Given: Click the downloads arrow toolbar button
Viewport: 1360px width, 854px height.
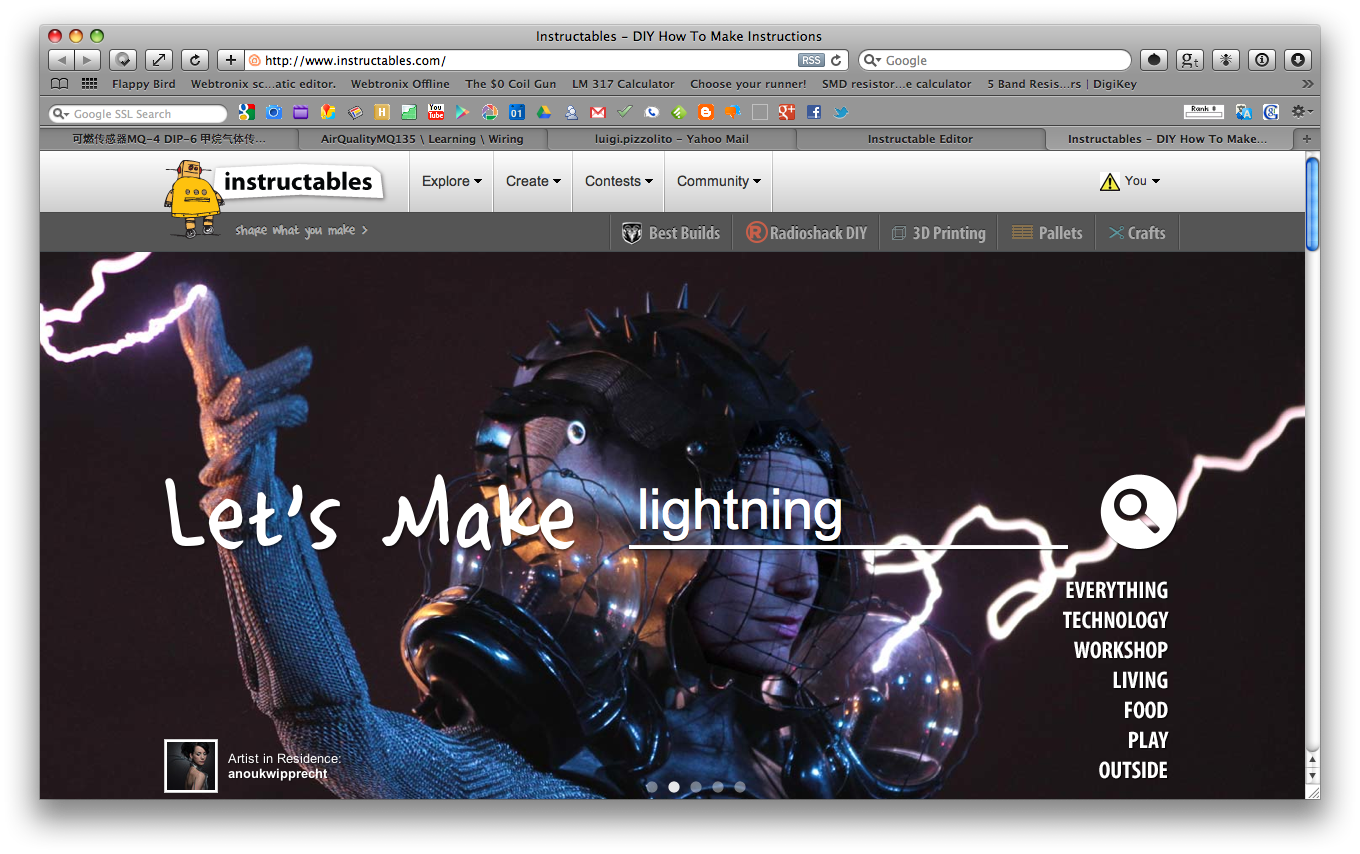Looking at the screenshot, I should point(1298,60).
